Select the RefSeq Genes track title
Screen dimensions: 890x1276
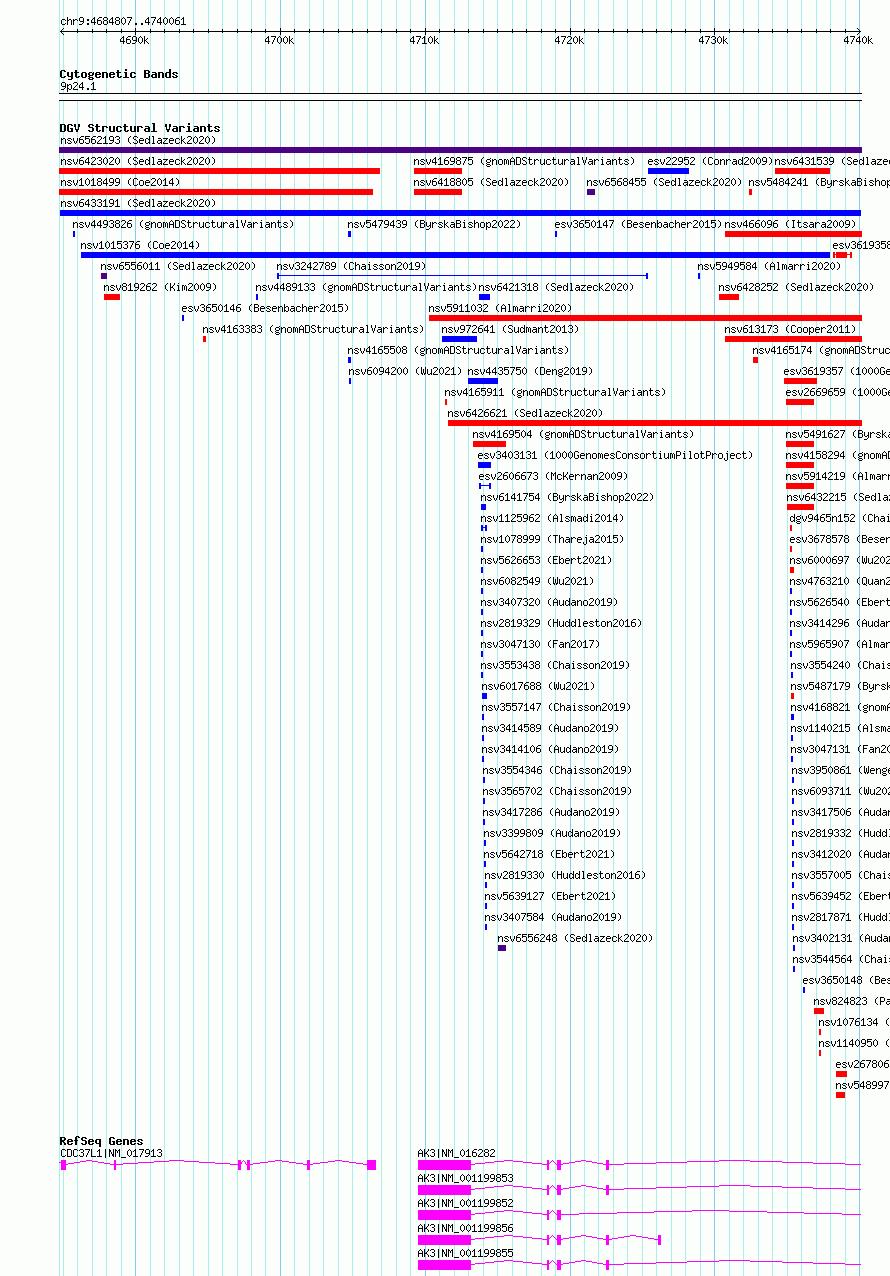coord(101,1141)
